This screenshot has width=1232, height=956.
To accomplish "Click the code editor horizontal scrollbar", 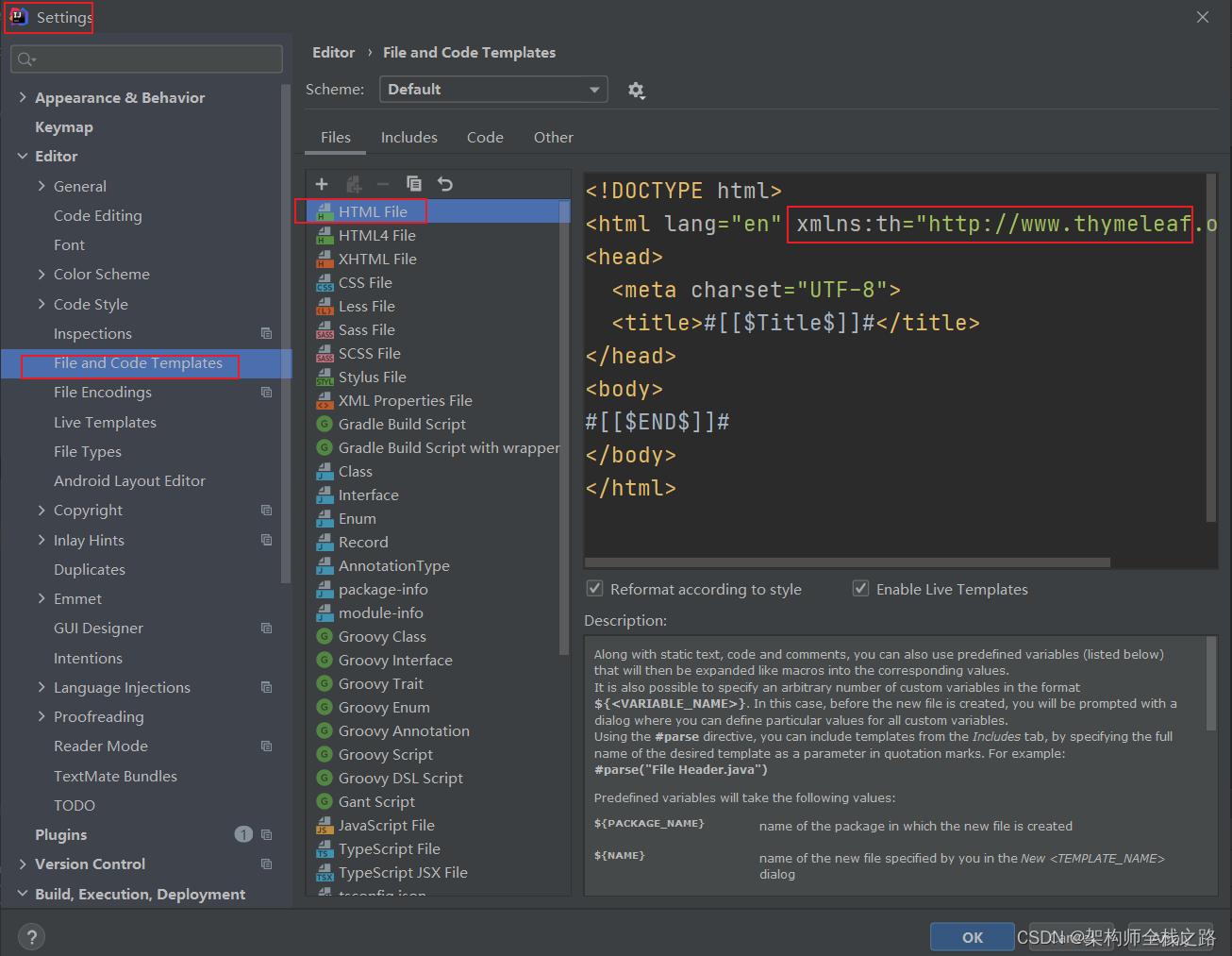I will [848, 562].
